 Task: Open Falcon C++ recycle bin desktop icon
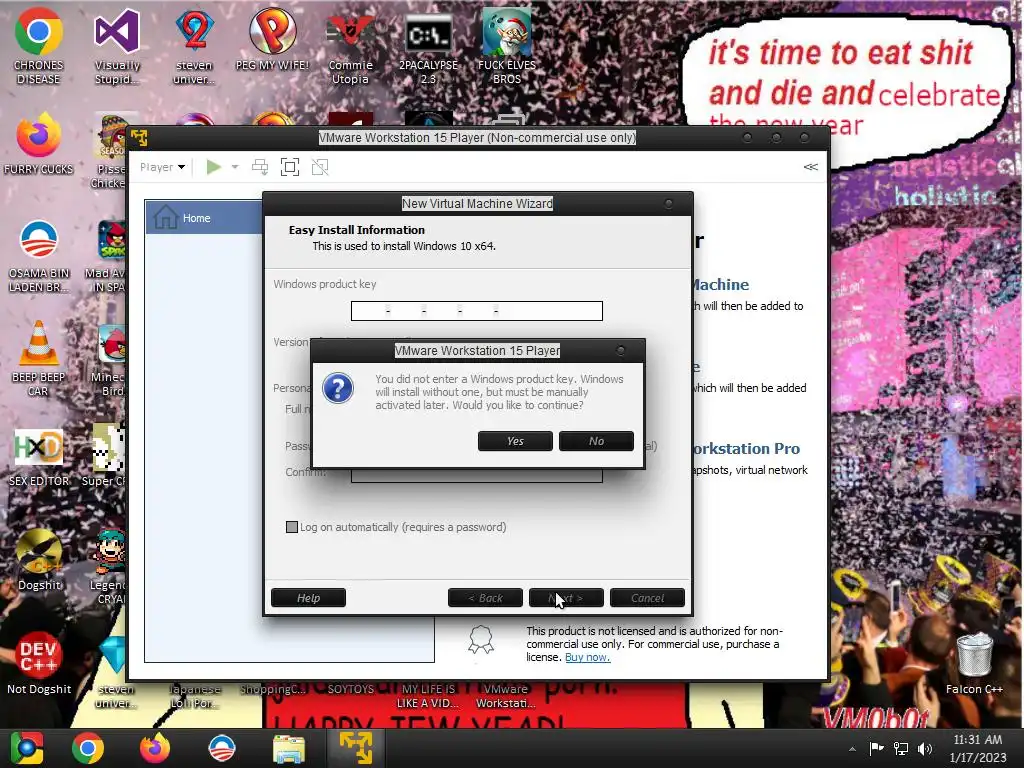(x=974, y=663)
